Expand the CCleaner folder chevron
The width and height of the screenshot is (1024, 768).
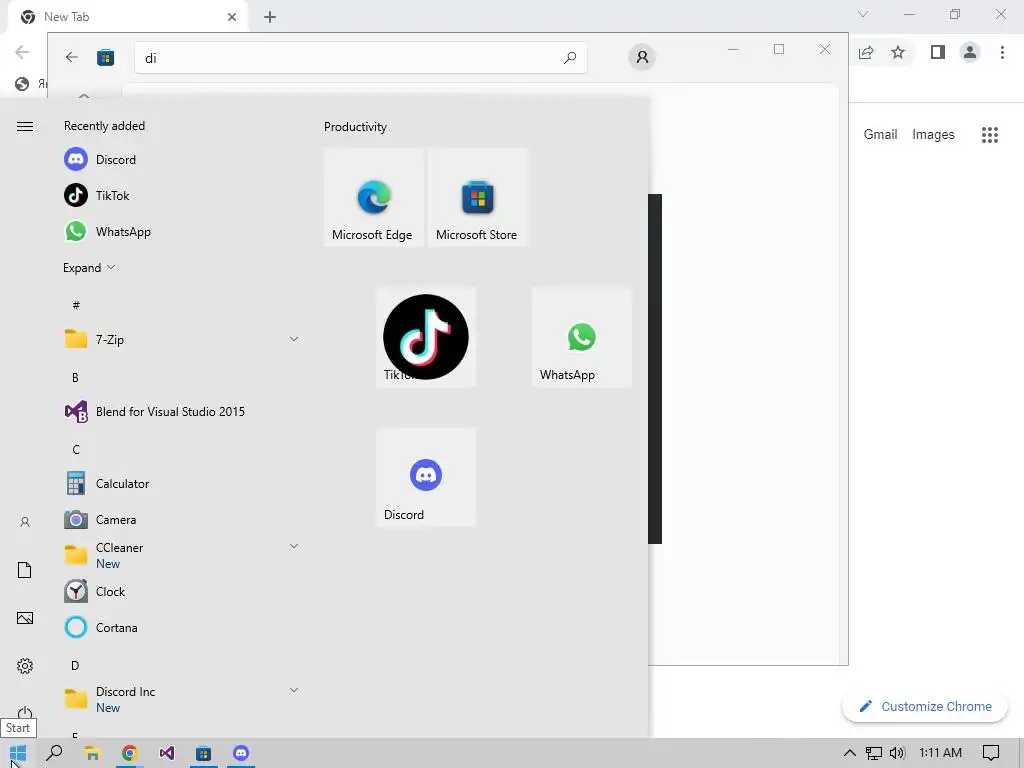pos(294,546)
